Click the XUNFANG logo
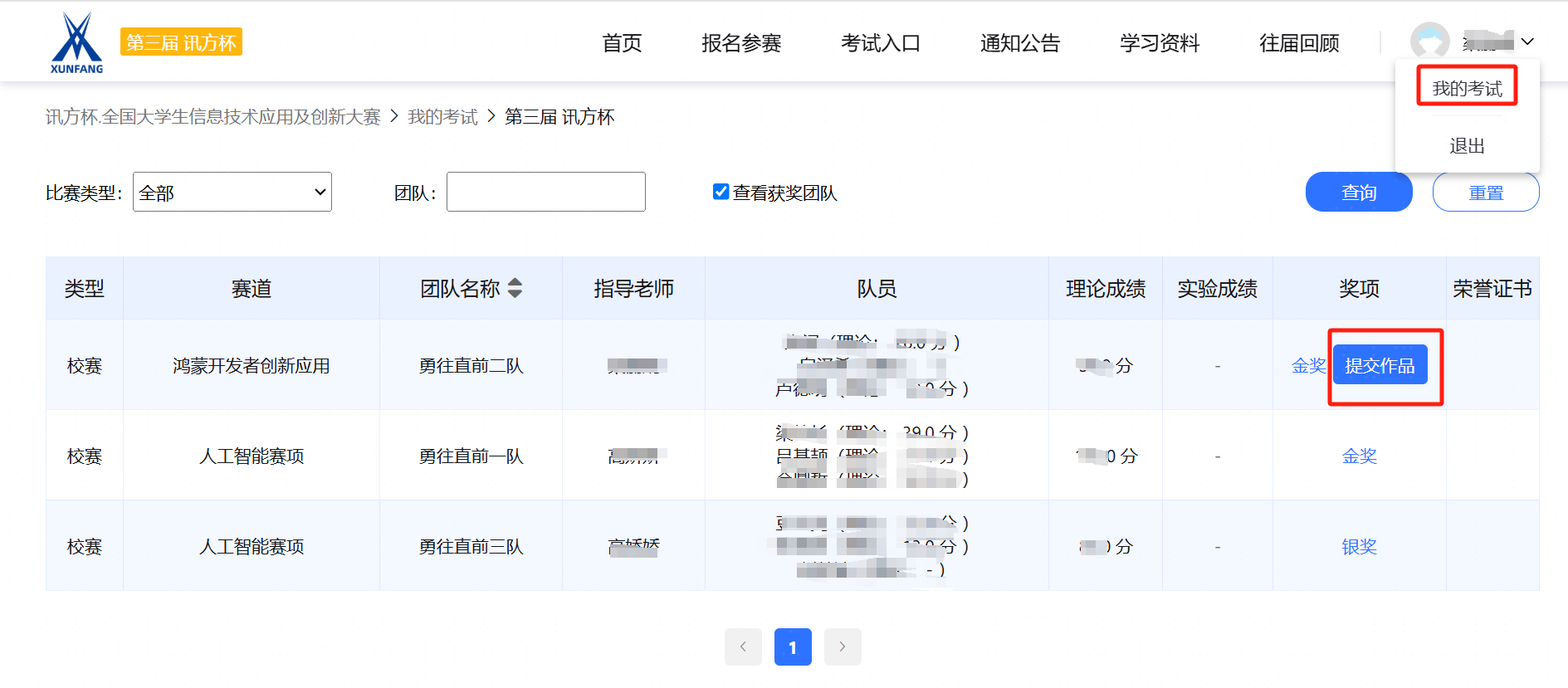The image size is (1568, 688). 76,43
